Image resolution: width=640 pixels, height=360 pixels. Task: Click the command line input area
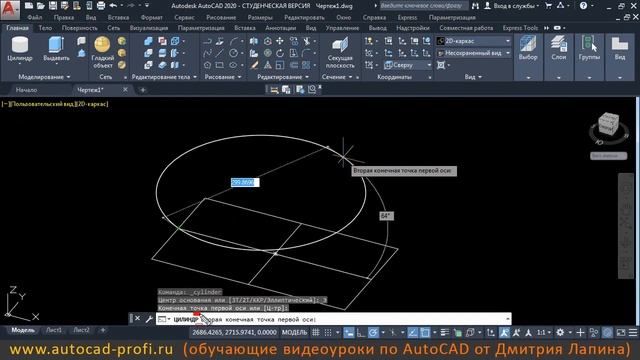[x=334, y=319]
